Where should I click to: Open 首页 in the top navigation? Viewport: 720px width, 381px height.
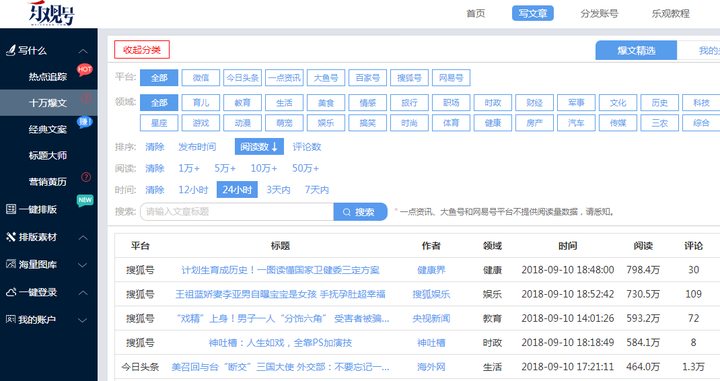[476, 13]
